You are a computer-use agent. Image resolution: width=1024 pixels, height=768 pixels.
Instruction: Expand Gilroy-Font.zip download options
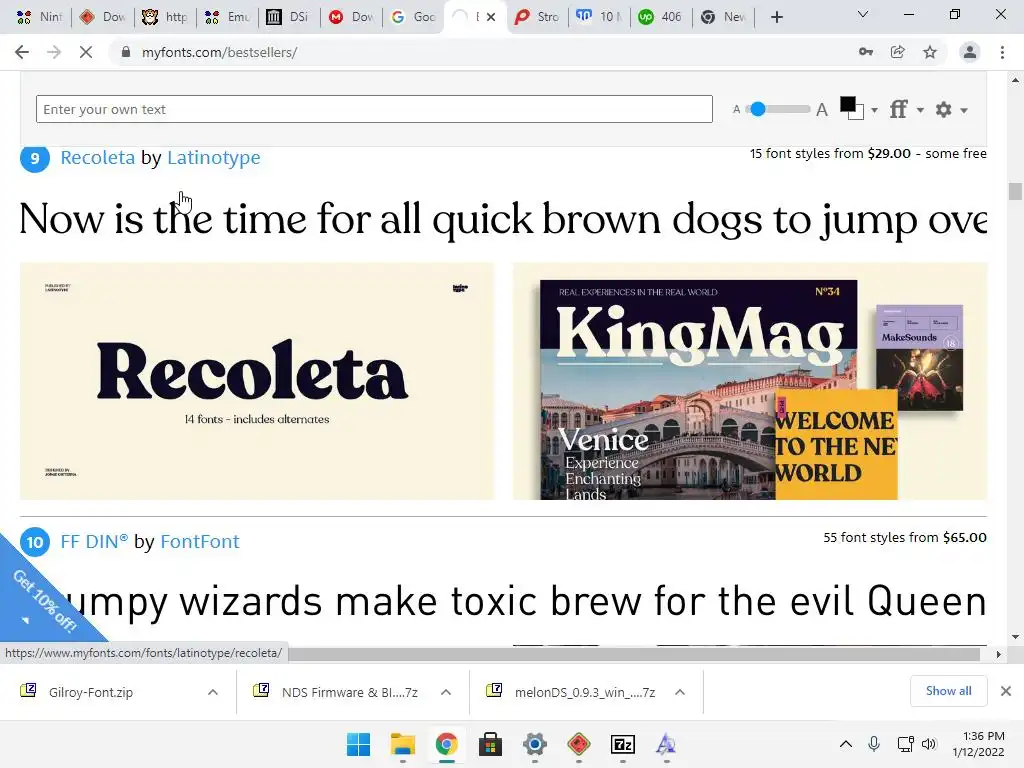(x=213, y=692)
